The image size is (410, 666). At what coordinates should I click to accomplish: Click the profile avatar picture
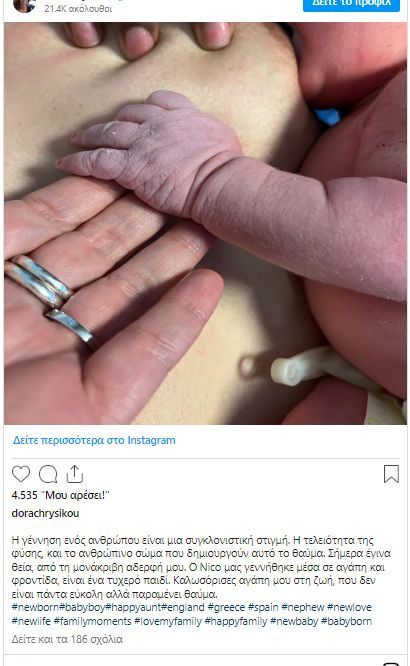[x=24, y=6]
